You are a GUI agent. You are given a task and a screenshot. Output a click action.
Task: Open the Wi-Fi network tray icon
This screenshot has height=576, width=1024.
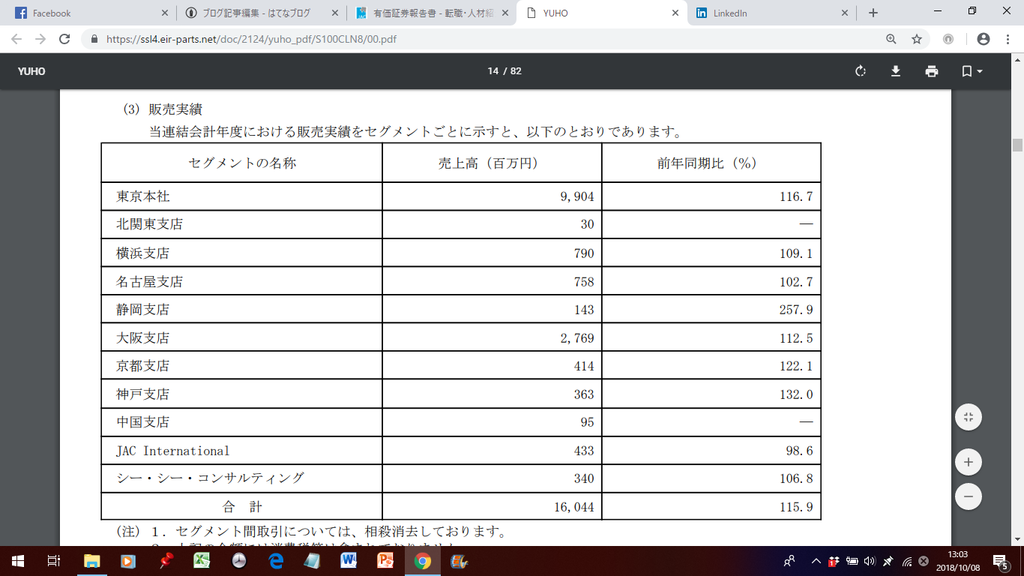tap(906, 562)
